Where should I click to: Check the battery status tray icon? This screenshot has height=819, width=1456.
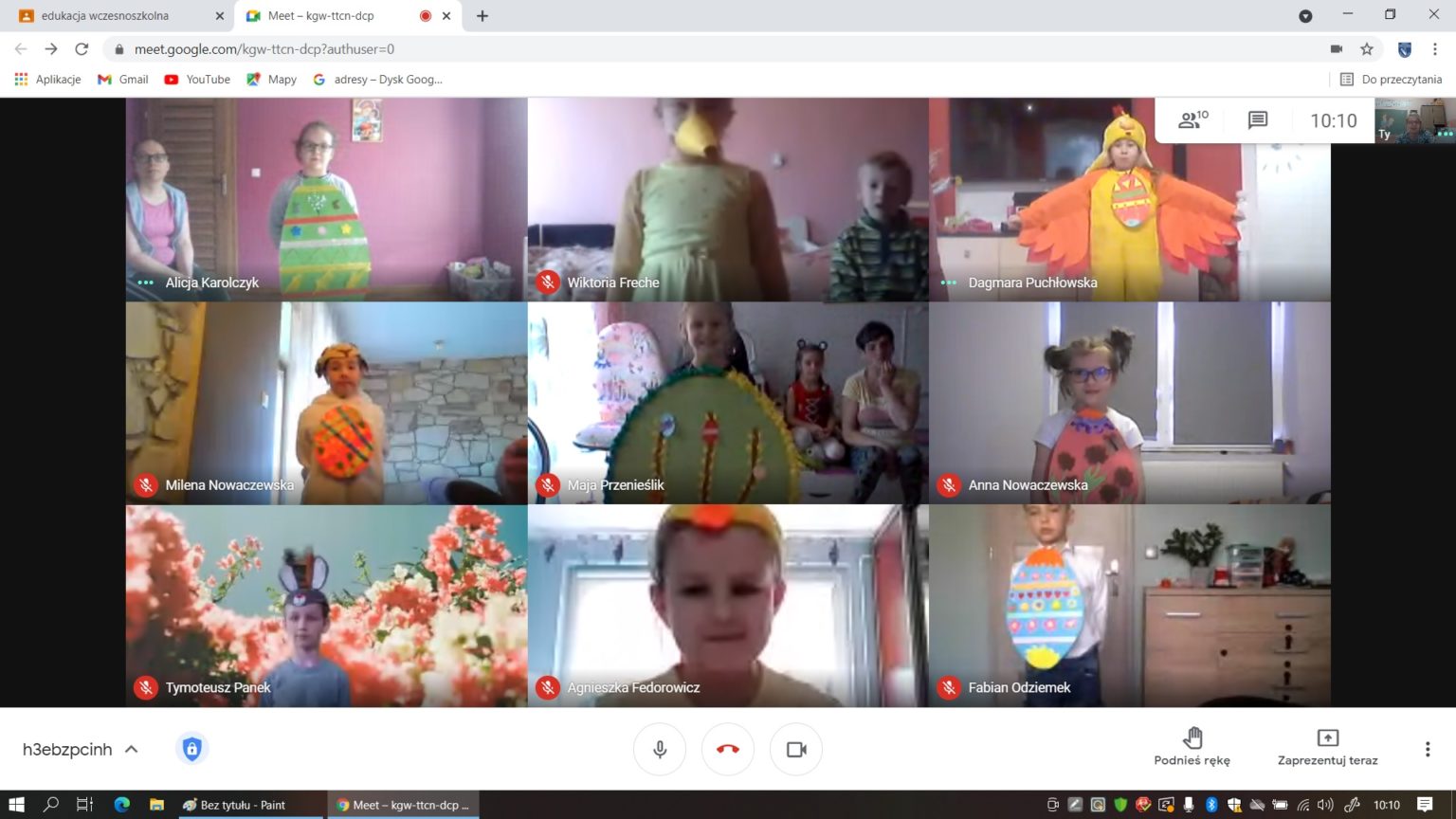point(1280,805)
